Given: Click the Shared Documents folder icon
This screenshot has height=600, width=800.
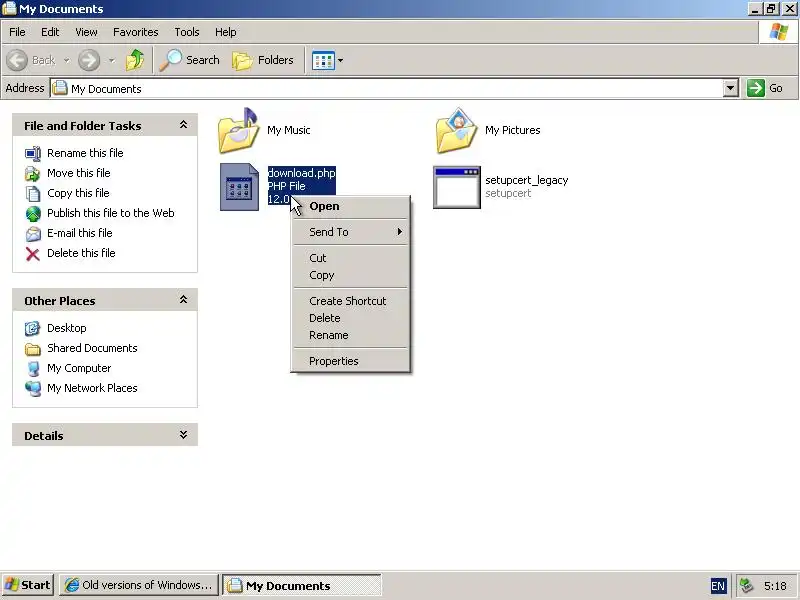Looking at the screenshot, I should point(33,348).
